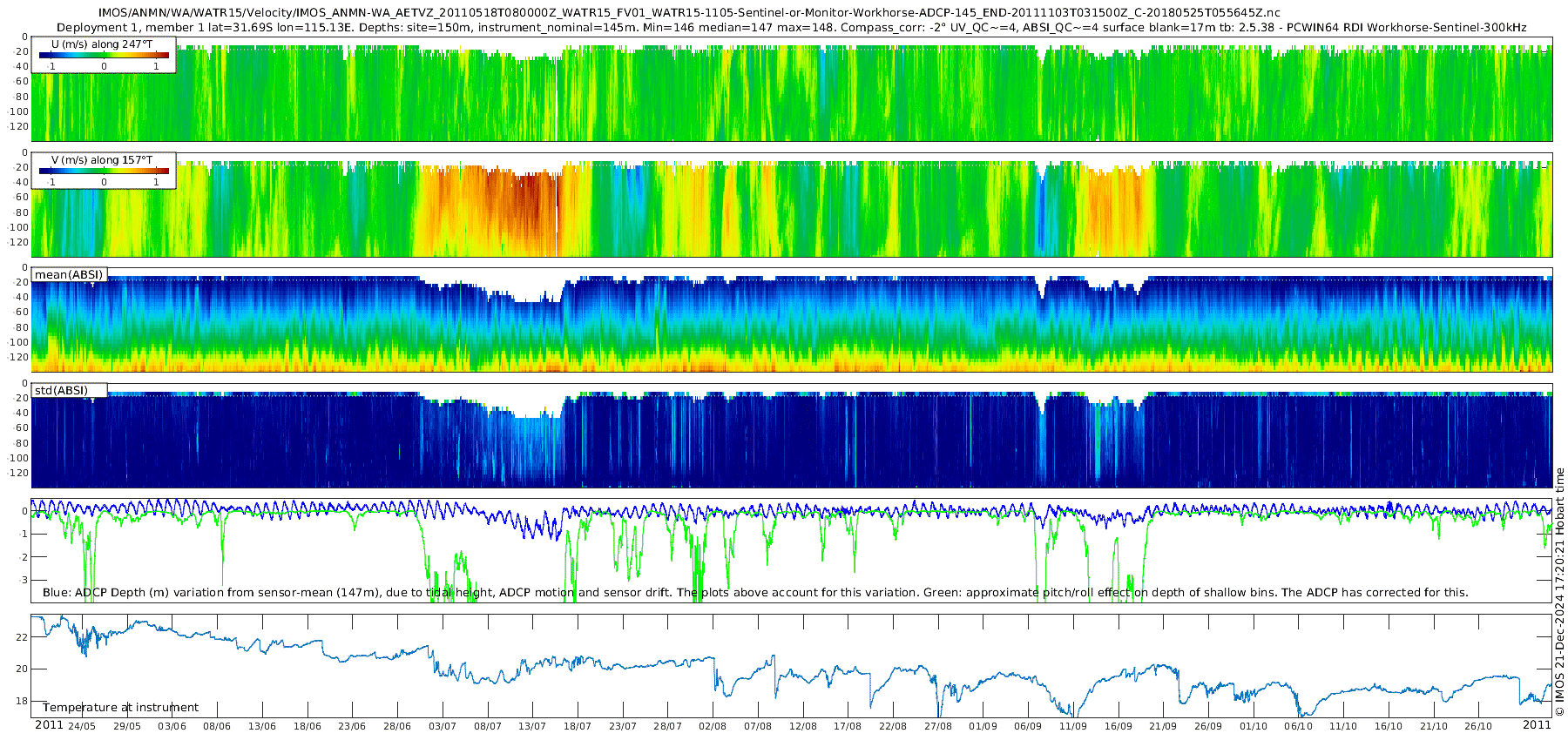Click the 08/07 date tick label
1568x740 pixels.
pos(488,726)
